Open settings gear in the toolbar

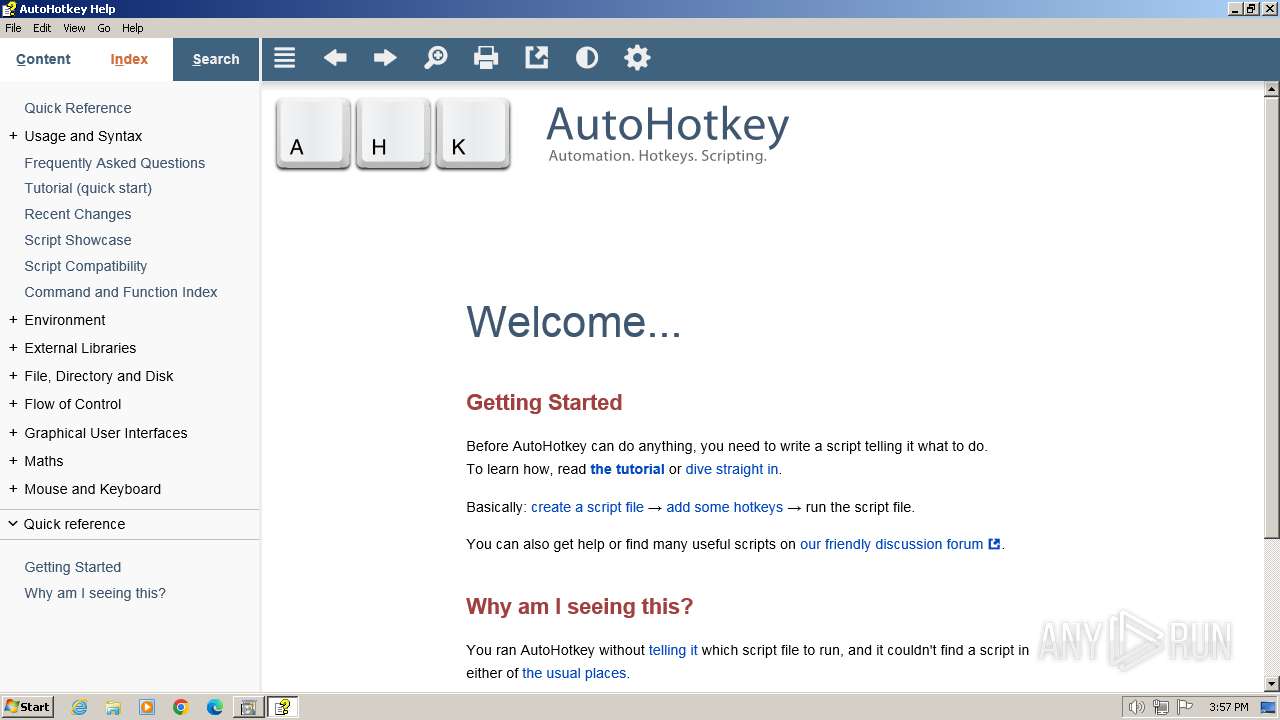click(x=637, y=58)
